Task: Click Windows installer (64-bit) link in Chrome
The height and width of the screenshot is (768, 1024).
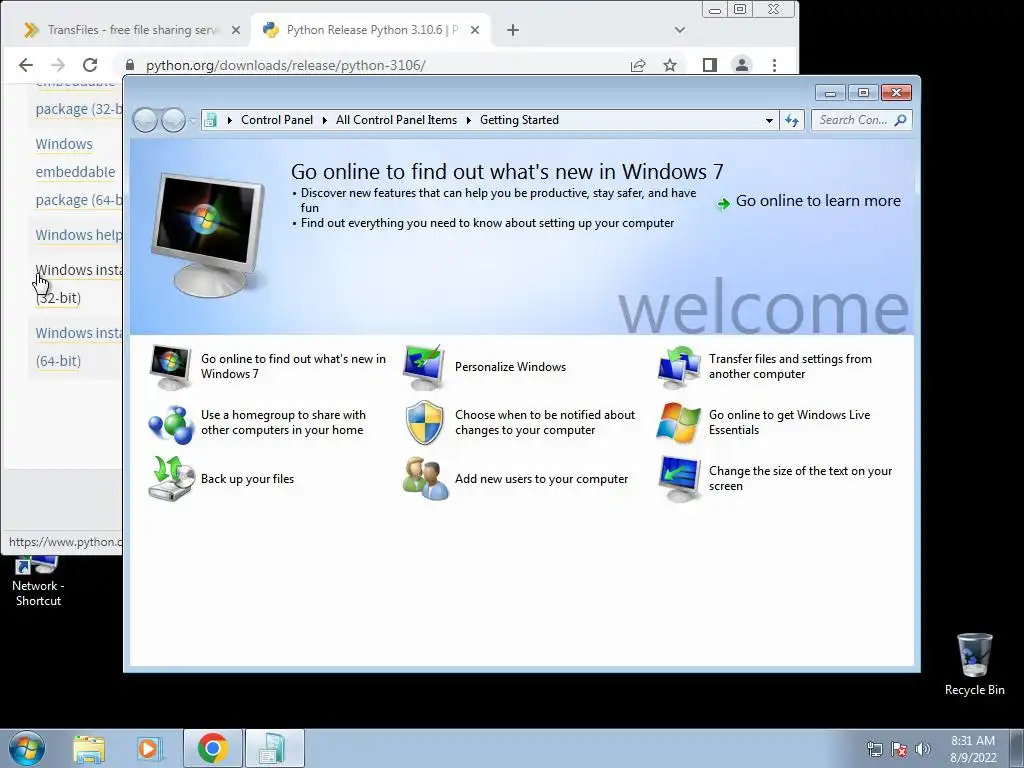Action: pyautogui.click(x=78, y=347)
